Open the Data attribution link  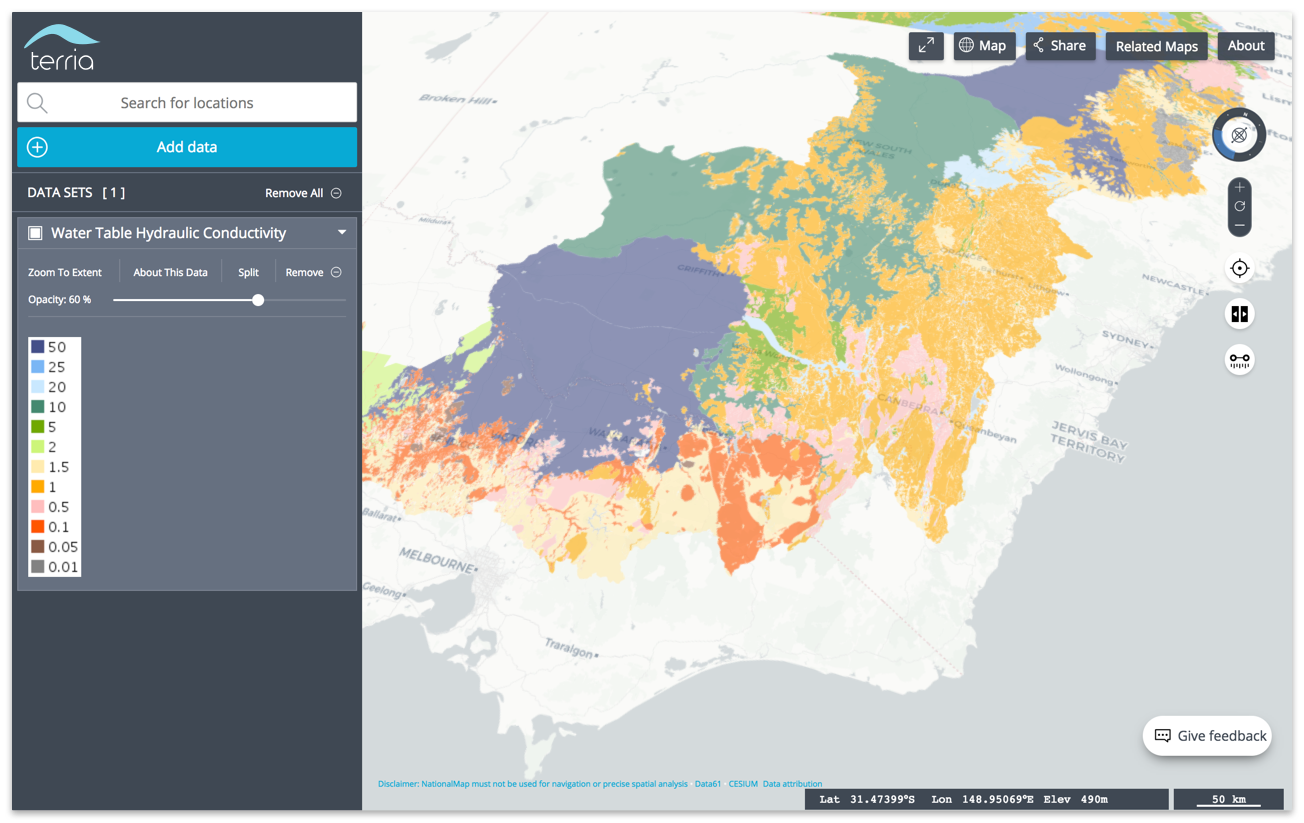click(792, 784)
